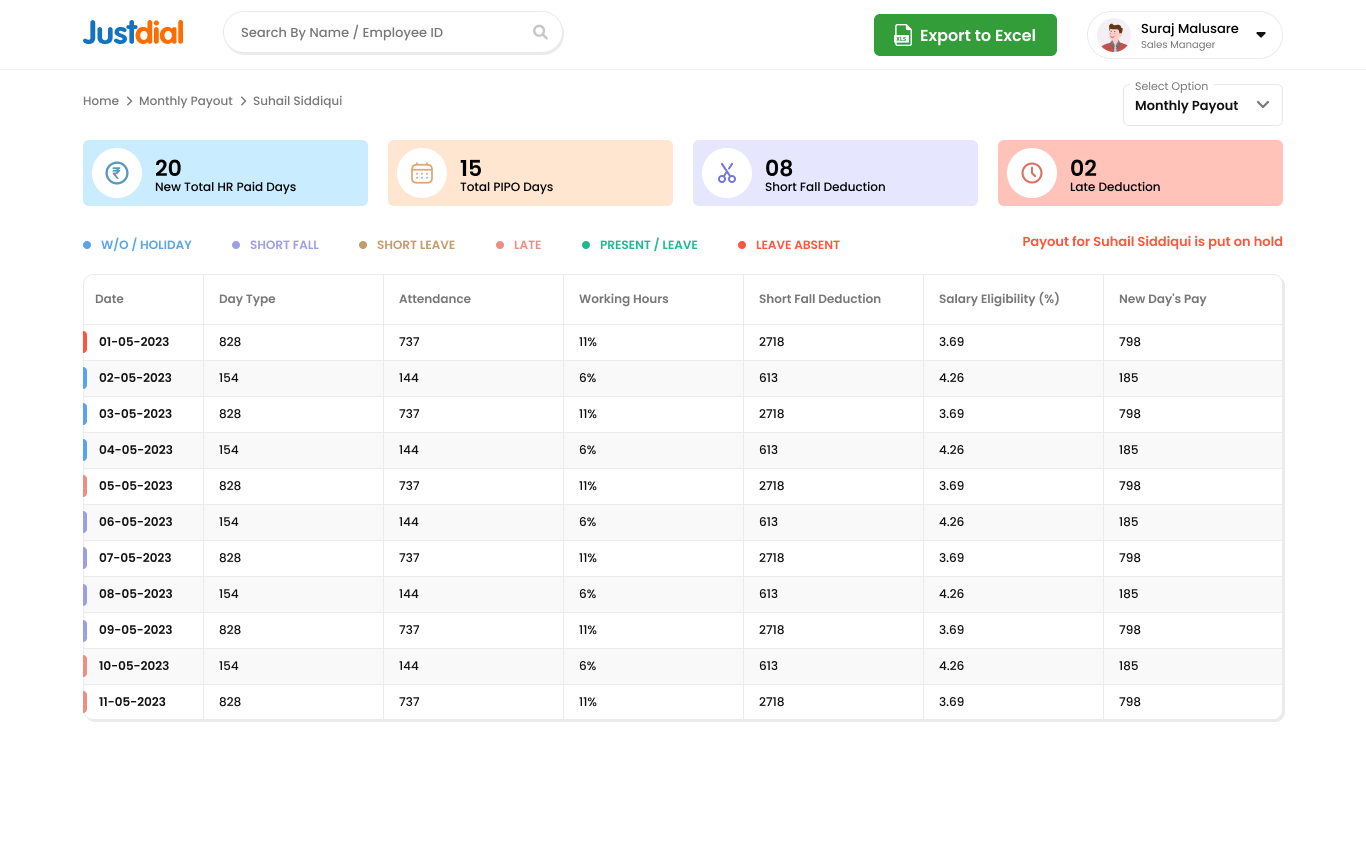Select the 06-05-2023 date row

683,522
